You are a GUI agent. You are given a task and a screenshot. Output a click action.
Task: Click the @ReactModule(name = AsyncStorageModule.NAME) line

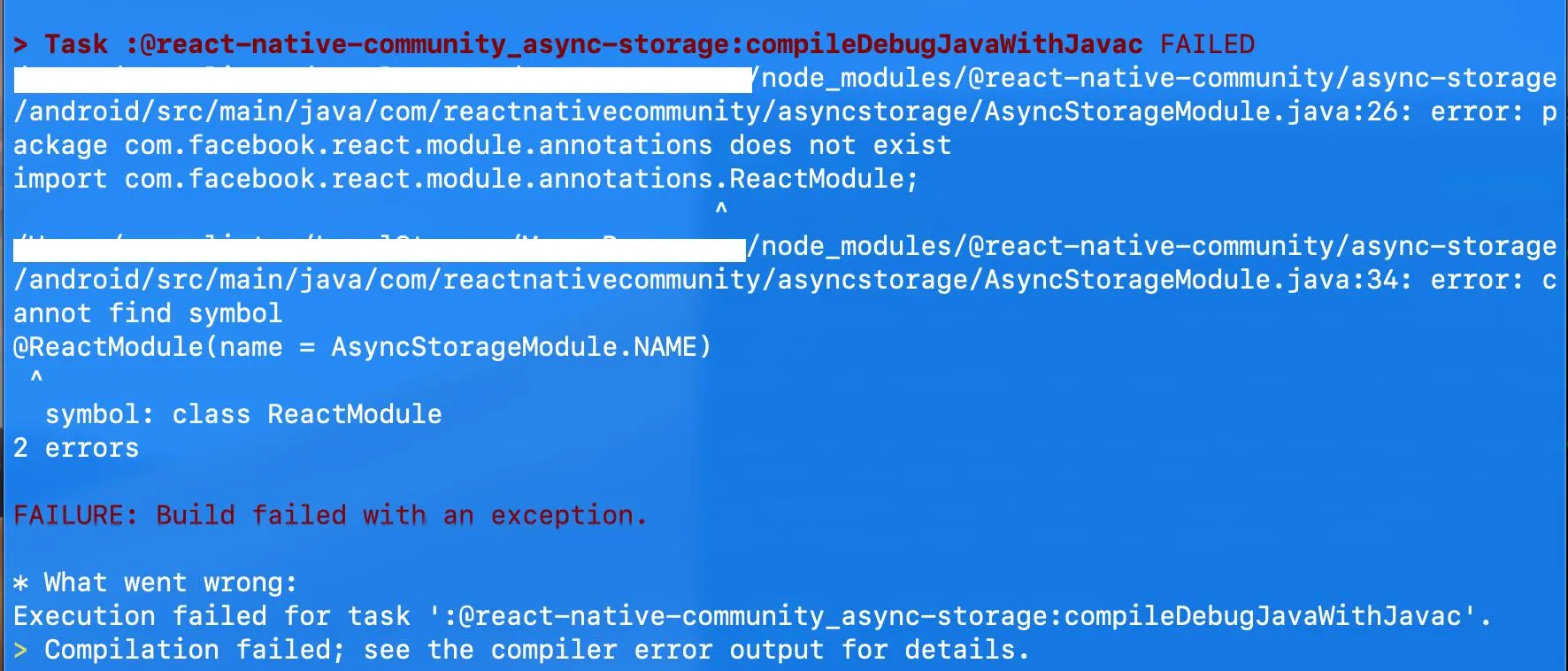pyautogui.click(x=362, y=347)
